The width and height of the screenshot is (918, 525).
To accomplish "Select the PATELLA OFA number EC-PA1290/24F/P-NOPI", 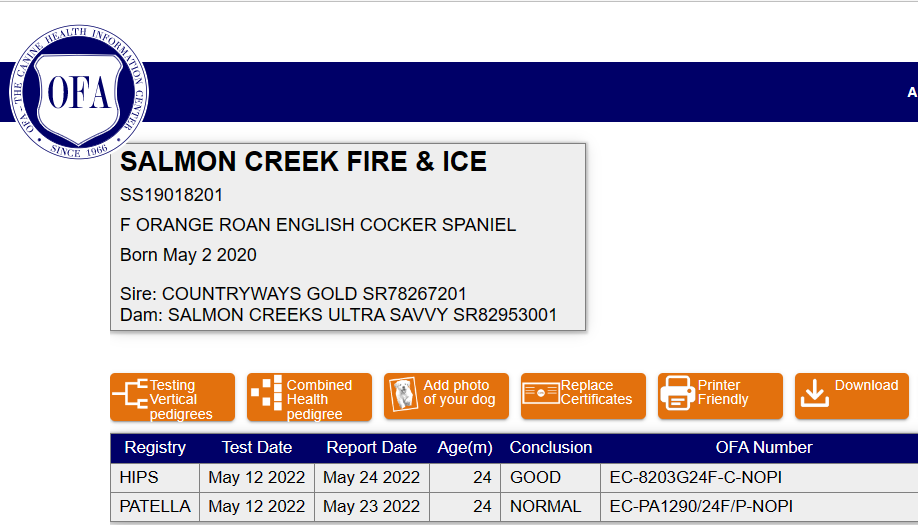I will pos(701,506).
